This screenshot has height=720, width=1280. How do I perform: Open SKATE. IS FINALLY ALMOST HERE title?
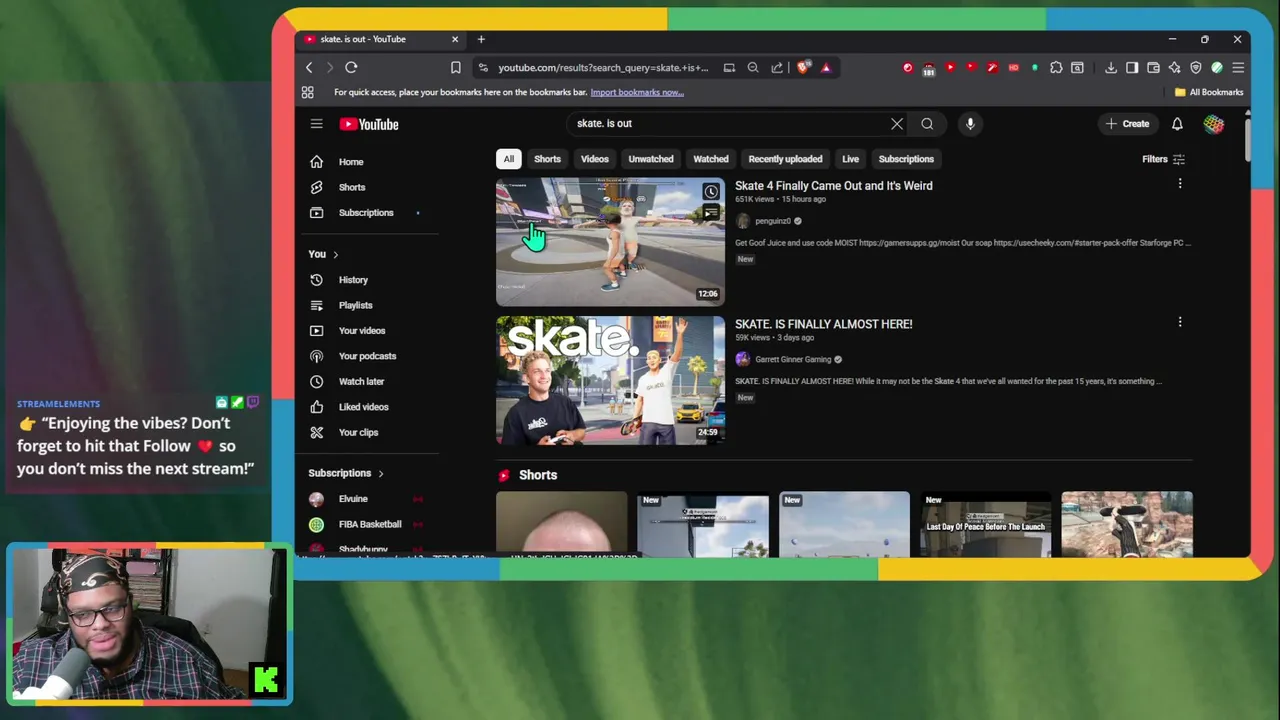823,324
